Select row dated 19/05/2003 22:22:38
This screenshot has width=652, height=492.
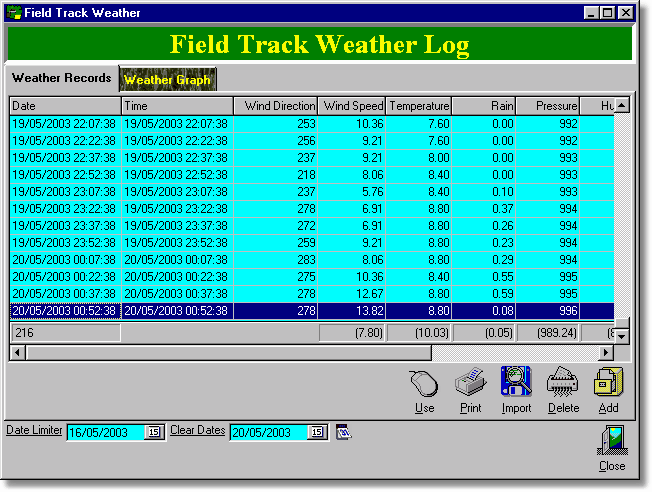coord(312,141)
